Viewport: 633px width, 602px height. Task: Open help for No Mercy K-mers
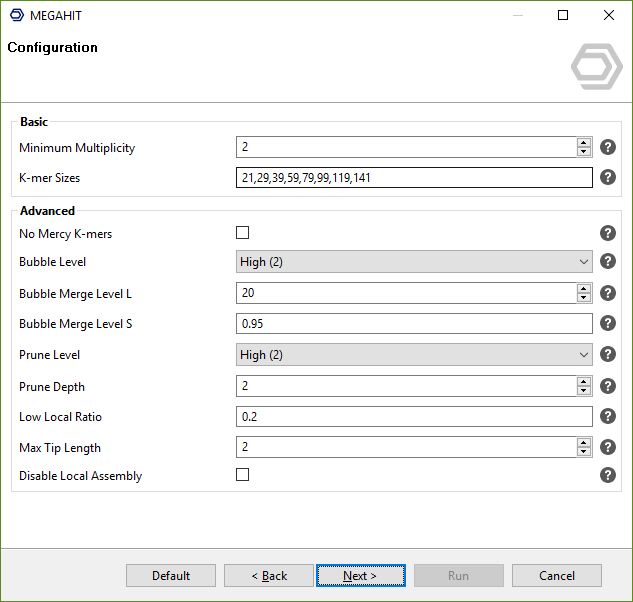608,233
